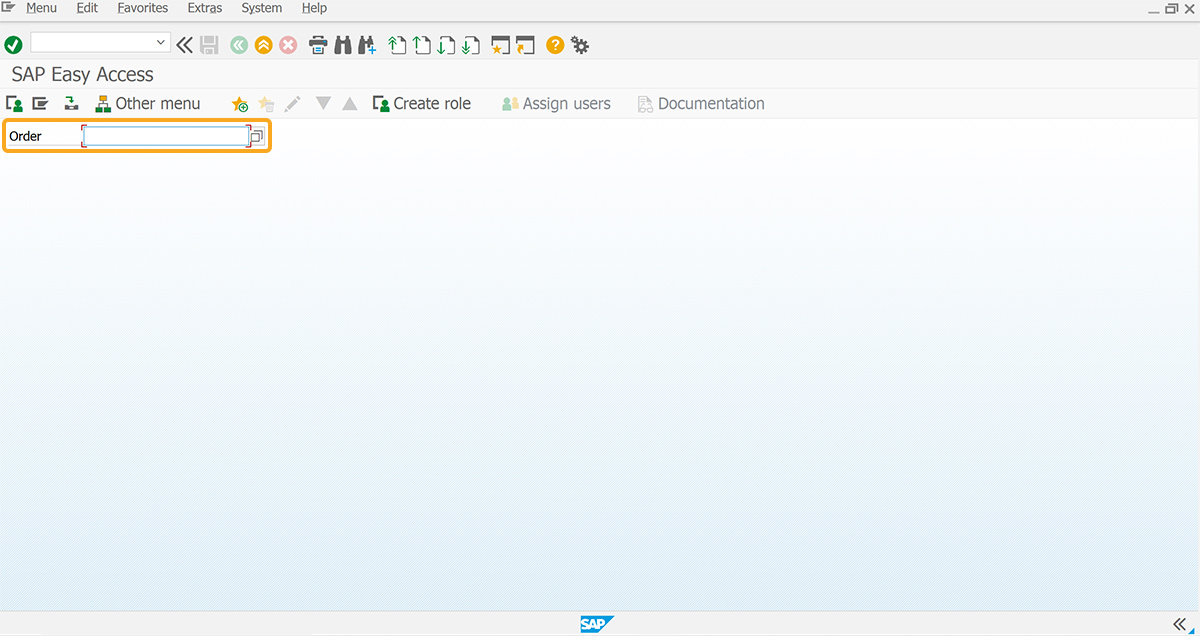Screen dimensions: 1200x636
Task: Click the Assign users button
Action: click(x=556, y=103)
